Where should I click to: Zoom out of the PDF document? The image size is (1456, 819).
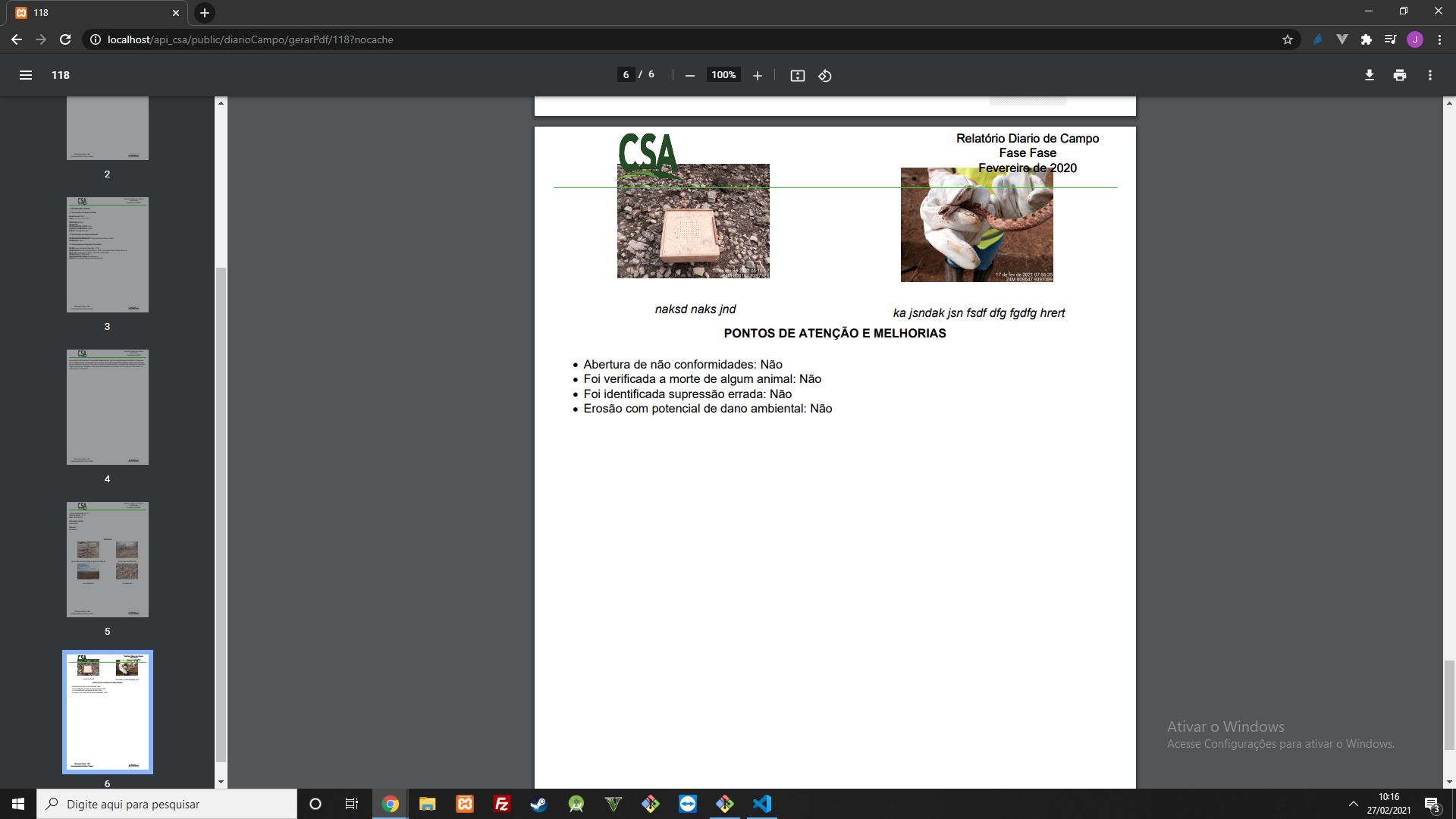pyautogui.click(x=690, y=75)
